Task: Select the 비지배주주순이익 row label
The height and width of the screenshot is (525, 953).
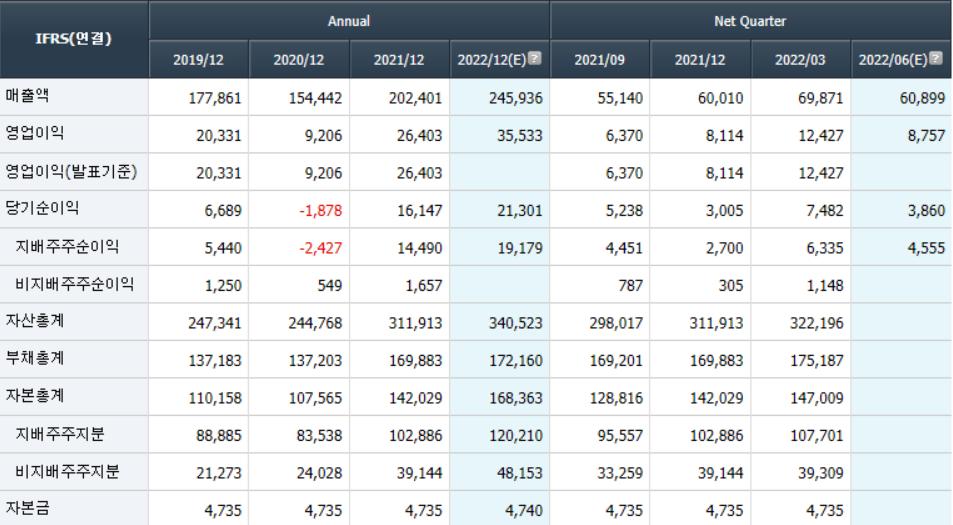Action: click(x=74, y=284)
